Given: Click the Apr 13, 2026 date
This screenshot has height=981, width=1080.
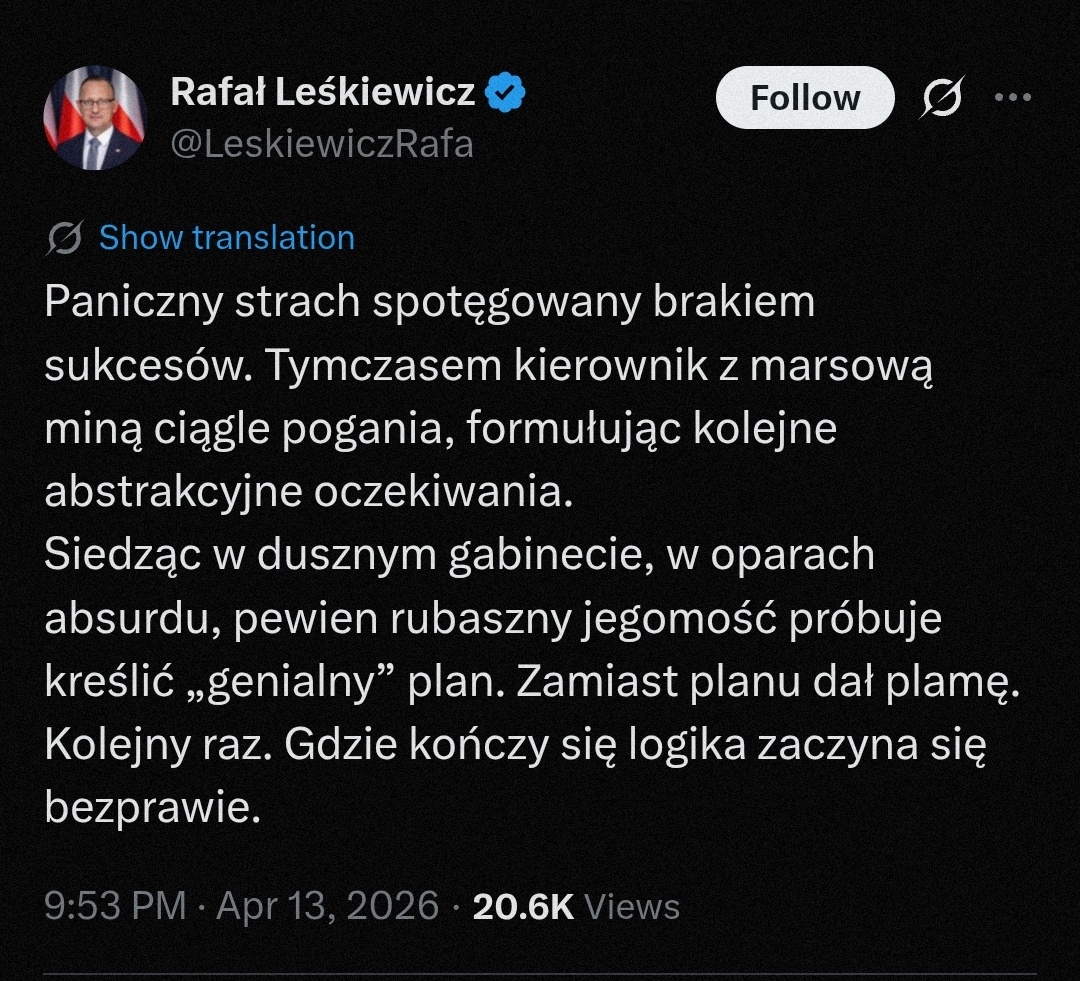Looking at the screenshot, I should tap(328, 906).
